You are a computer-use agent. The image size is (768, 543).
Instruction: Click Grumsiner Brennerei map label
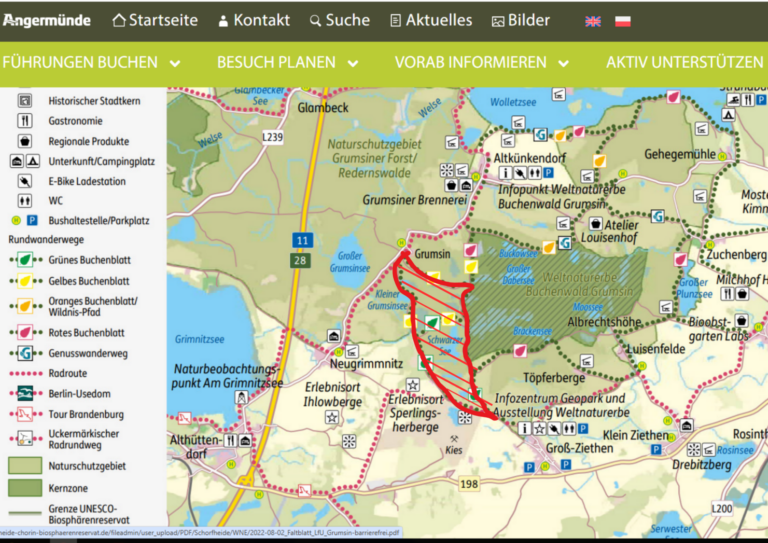coord(415,200)
